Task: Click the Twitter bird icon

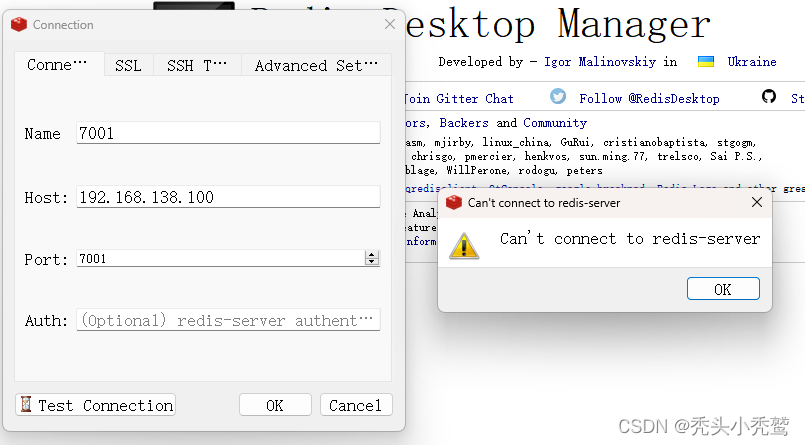Action: pos(558,96)
